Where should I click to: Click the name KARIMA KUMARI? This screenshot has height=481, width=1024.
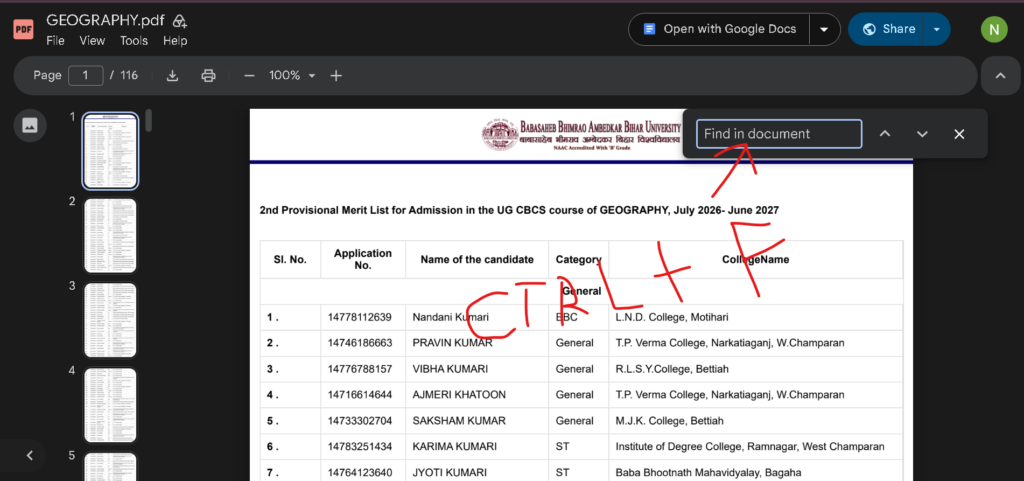pos(455,446)
